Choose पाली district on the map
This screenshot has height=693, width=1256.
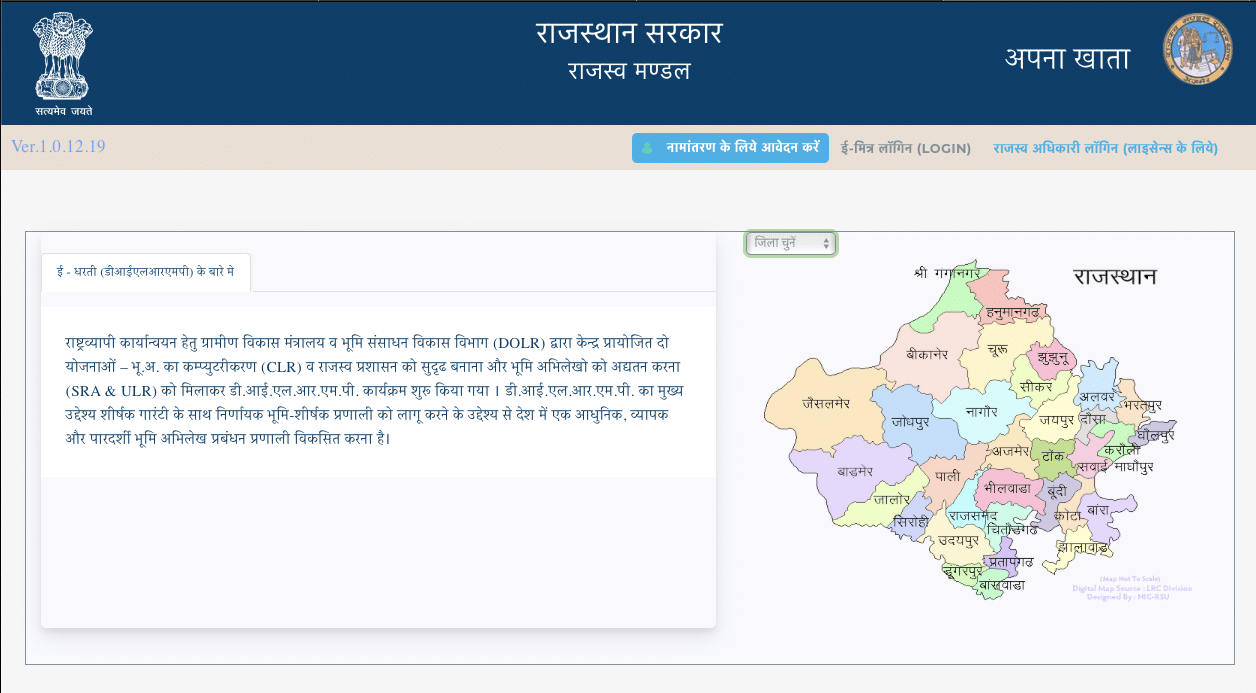pyautogui.click(x=947, y=477)
